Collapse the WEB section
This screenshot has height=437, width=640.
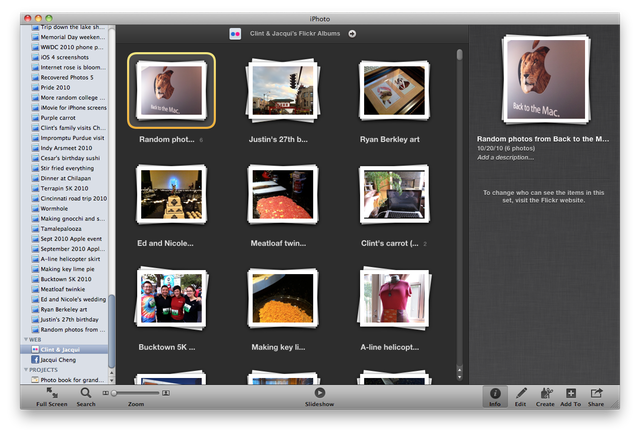pos(26,339)
